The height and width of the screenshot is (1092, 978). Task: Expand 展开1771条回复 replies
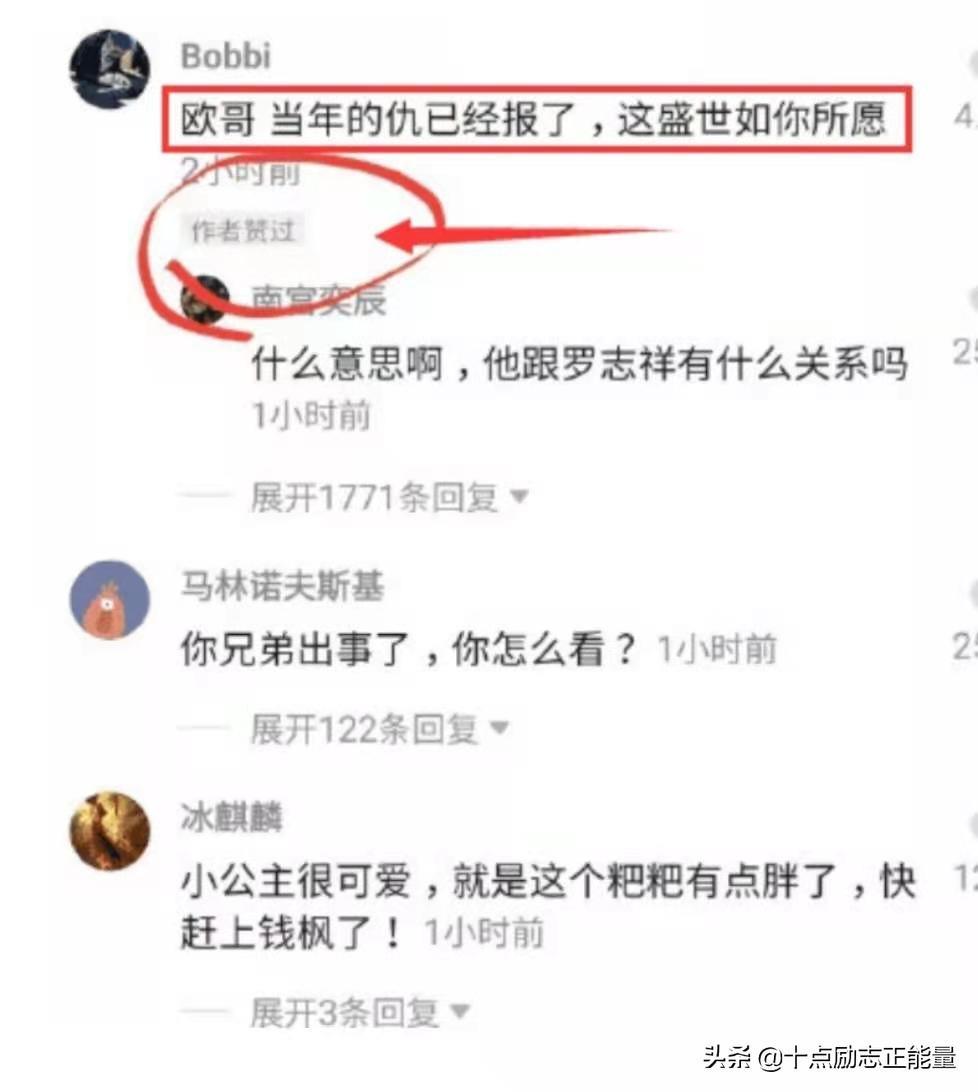pyautogui.click(x=374, y=497)
